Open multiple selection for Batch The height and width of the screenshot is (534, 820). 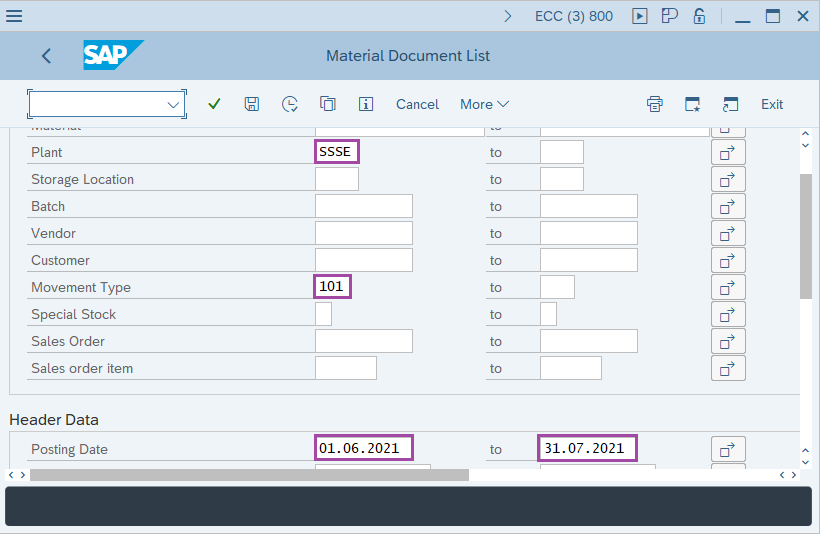point(728,207)
